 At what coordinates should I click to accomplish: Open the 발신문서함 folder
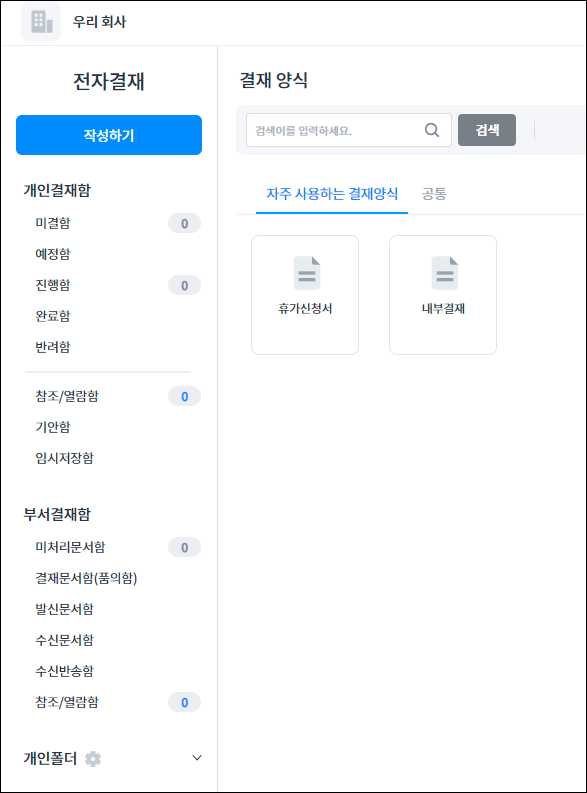coord(64,609)
